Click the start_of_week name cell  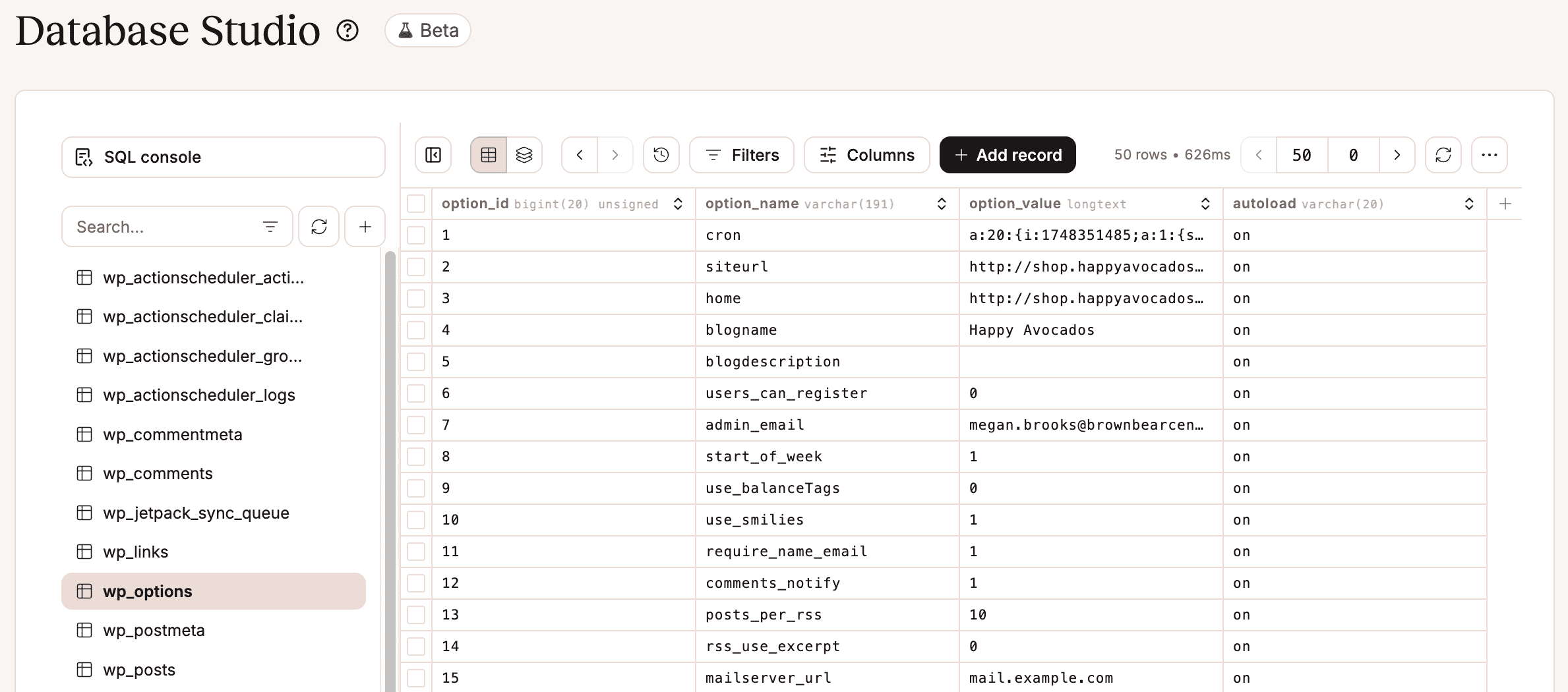pos(828,457)
